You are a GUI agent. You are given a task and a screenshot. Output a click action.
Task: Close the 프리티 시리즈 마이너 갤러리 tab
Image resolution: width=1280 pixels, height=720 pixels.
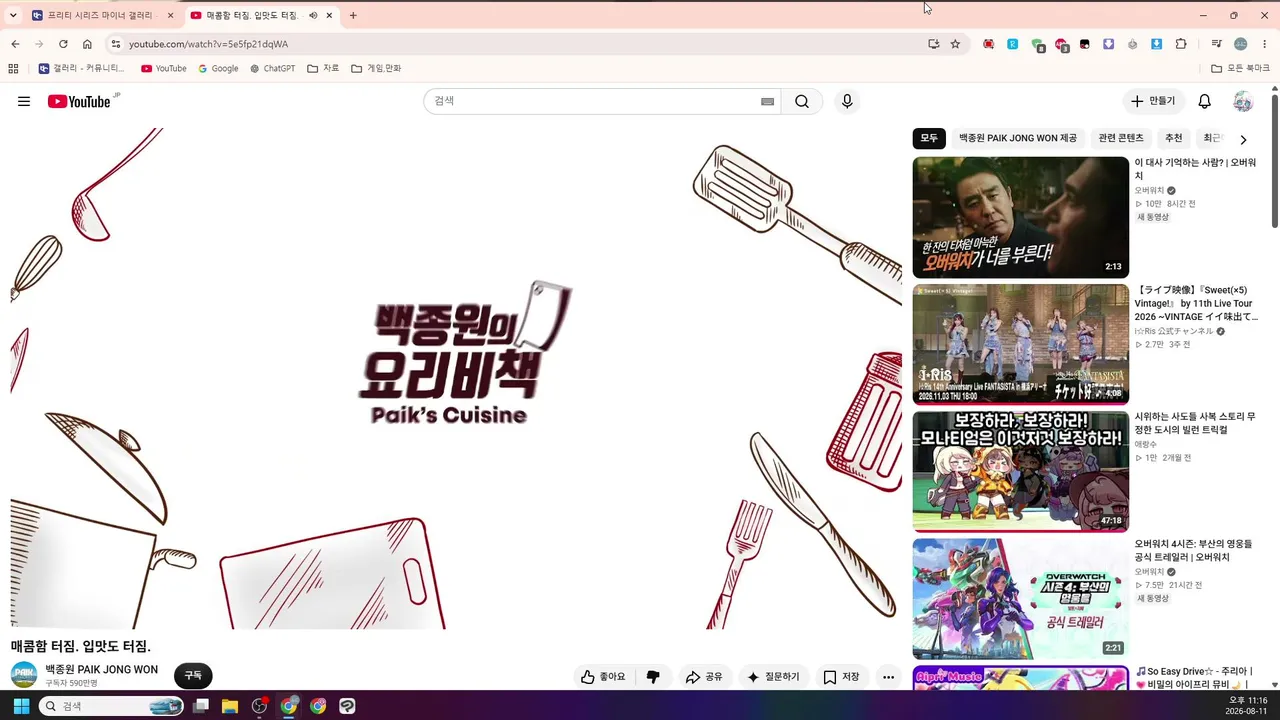pos(170,15)
